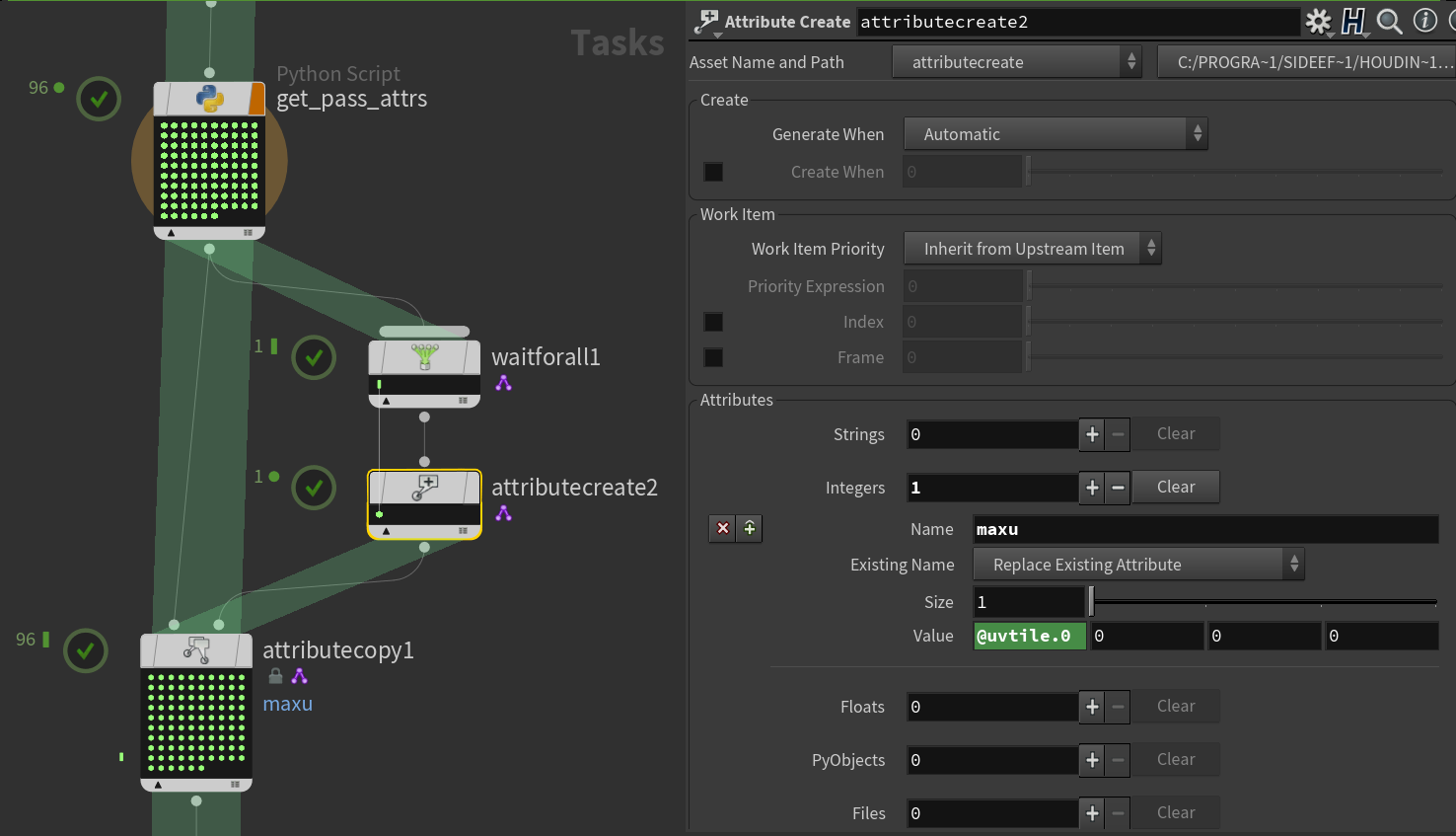Delete the maxu attribute with the red X
The width and height of the screenshot is (1456, 836).
pos(721,528)
